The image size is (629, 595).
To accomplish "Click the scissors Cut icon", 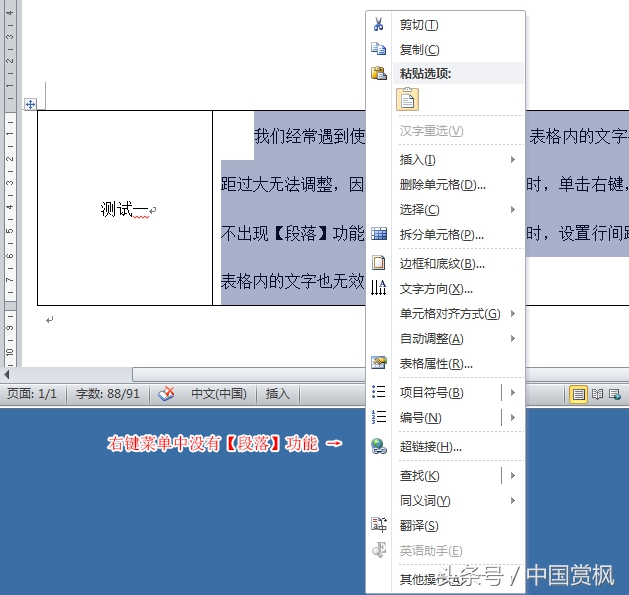I will tap(378, 24).
